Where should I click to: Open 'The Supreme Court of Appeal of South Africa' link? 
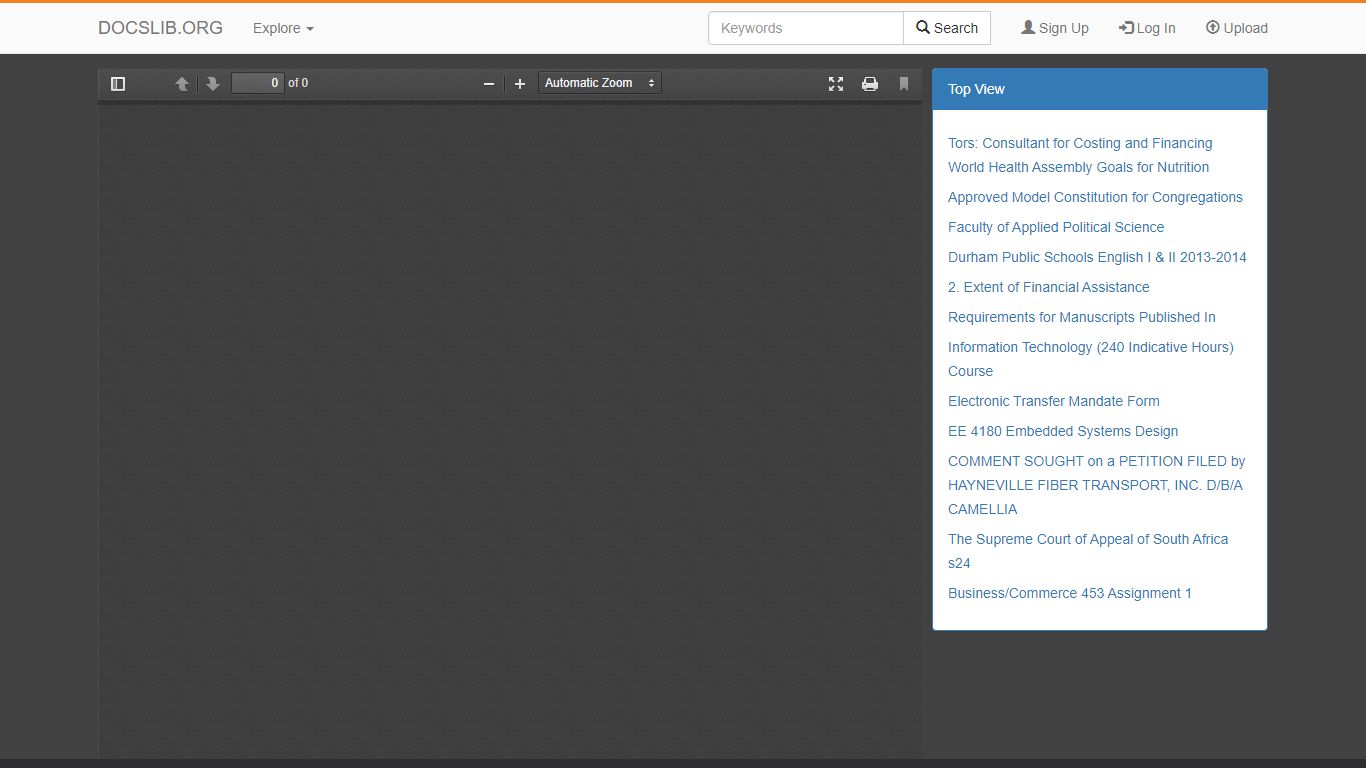1088,551
